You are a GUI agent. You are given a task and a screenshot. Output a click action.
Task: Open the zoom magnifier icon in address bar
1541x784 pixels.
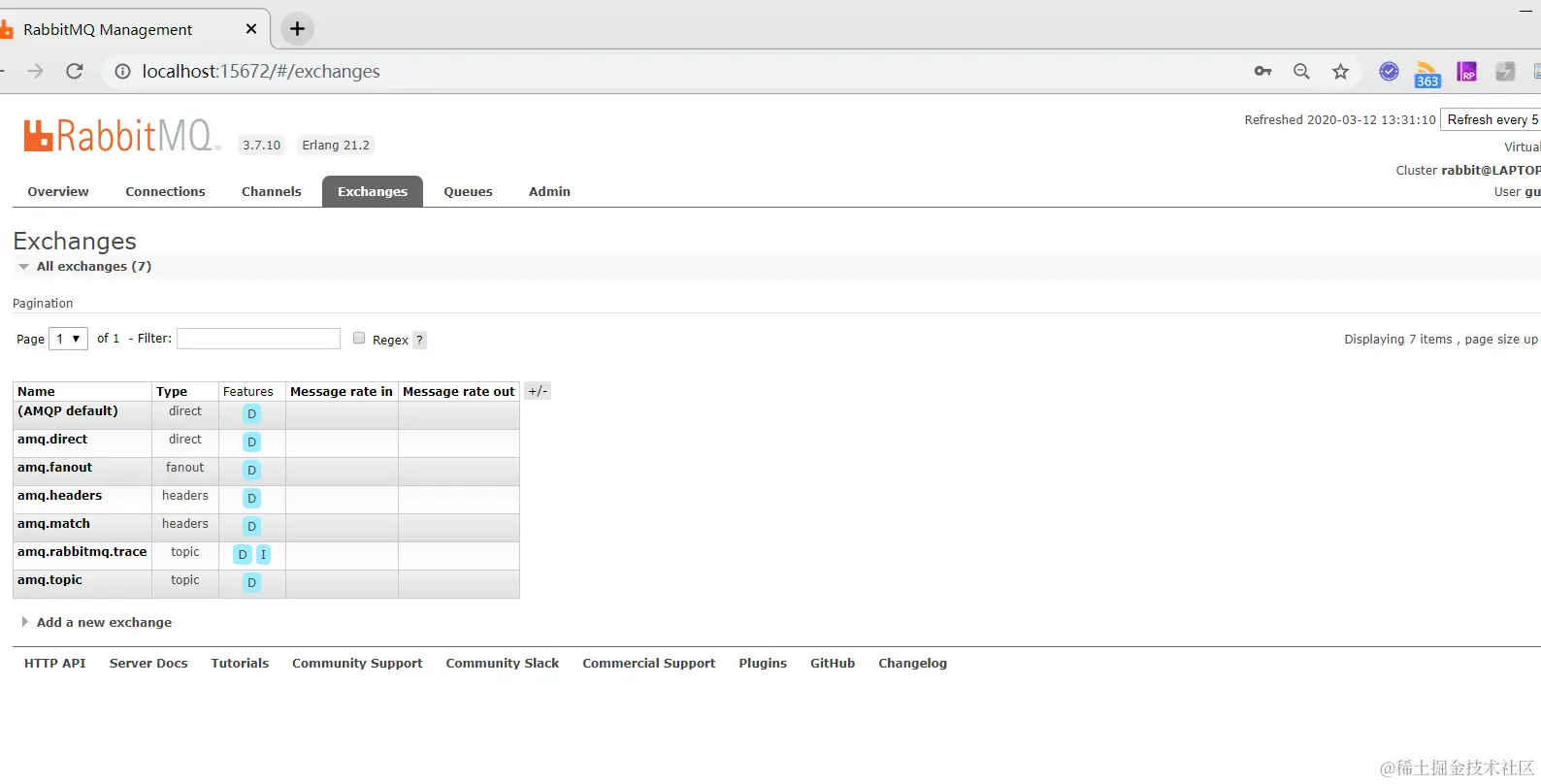point(1301,71)
